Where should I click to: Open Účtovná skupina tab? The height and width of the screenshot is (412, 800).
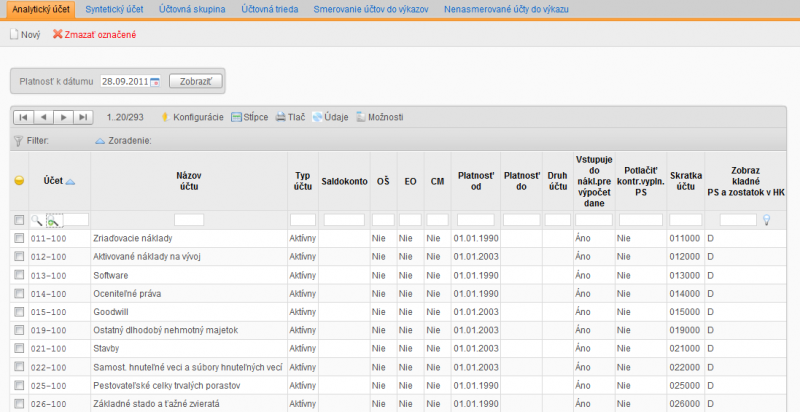[192, 9]
